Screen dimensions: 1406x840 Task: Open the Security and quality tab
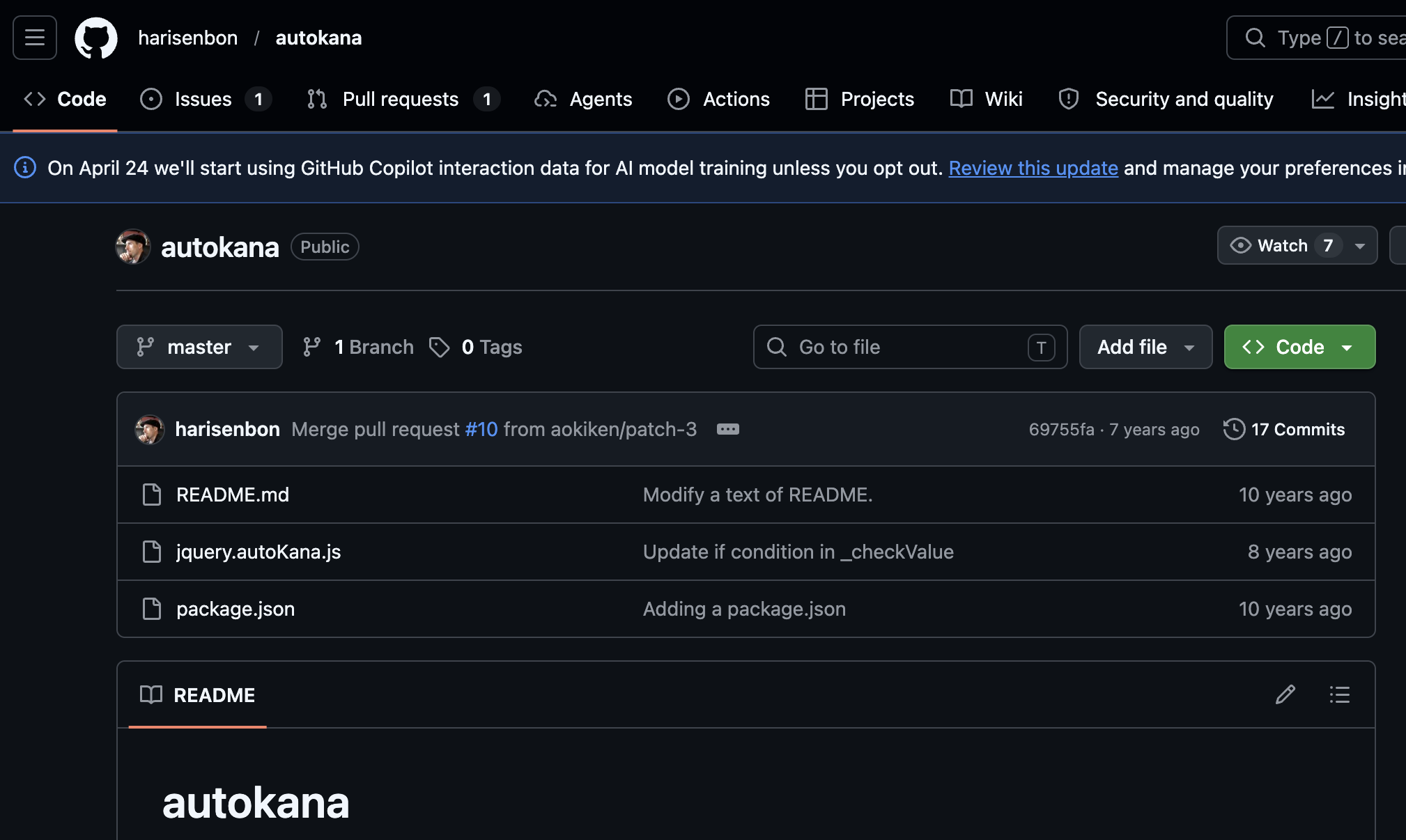(x=1166, y=99)
